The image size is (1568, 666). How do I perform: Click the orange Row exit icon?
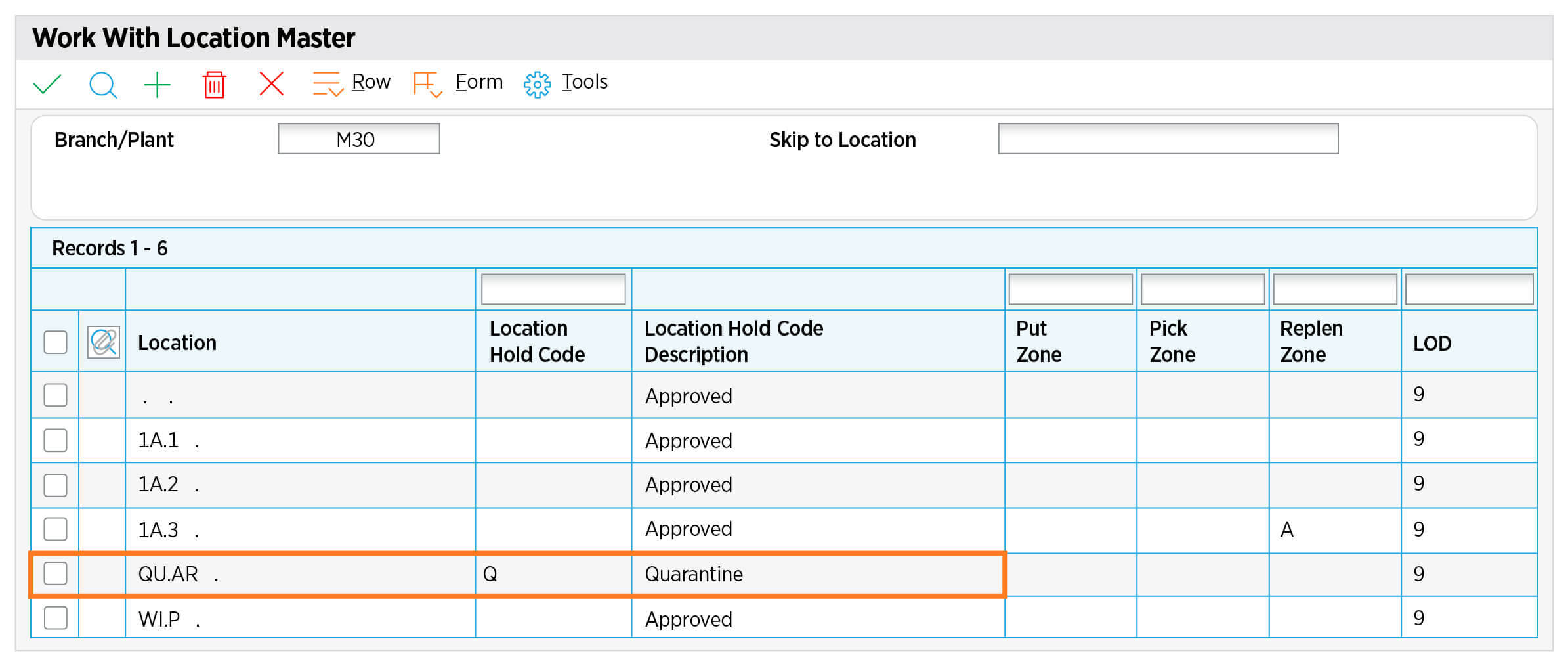tap(328, 84)
